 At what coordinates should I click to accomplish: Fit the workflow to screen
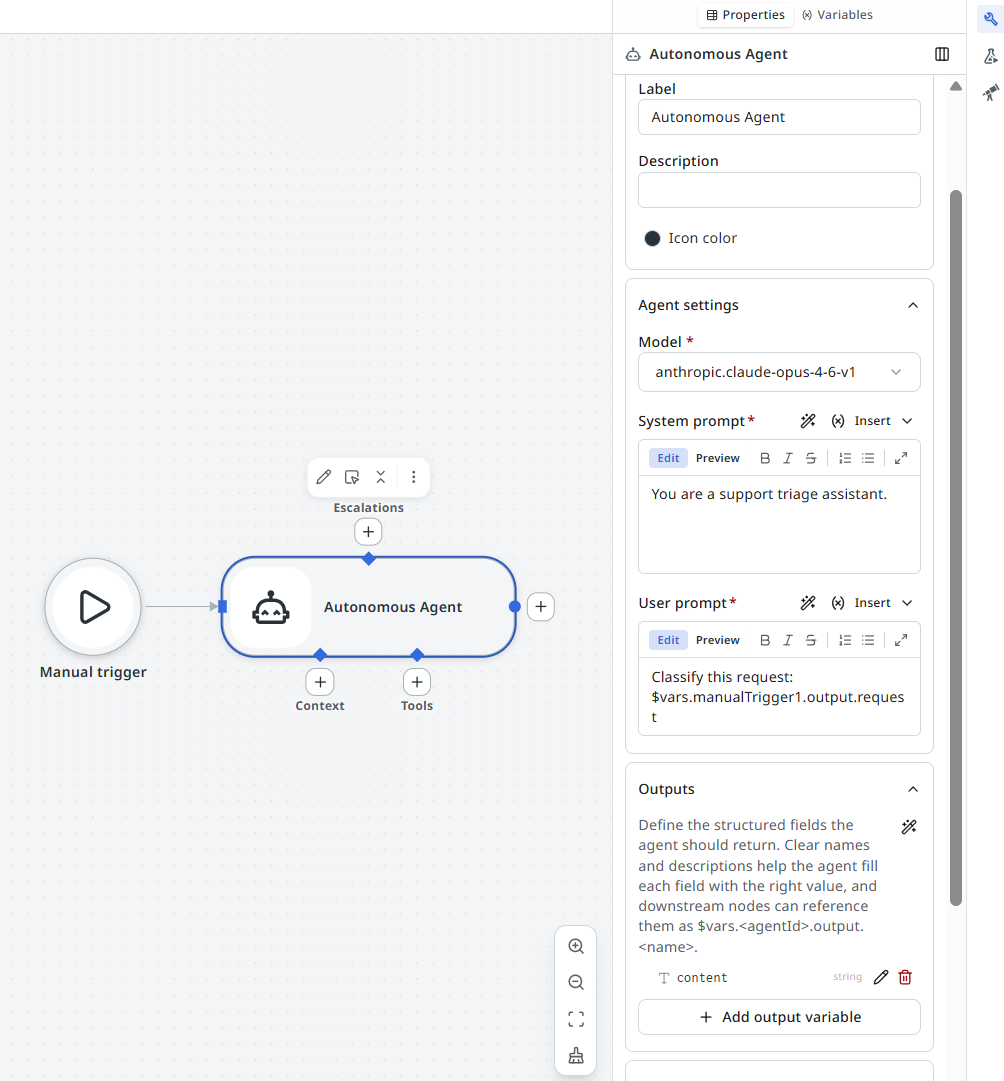tap(576, 1019)
